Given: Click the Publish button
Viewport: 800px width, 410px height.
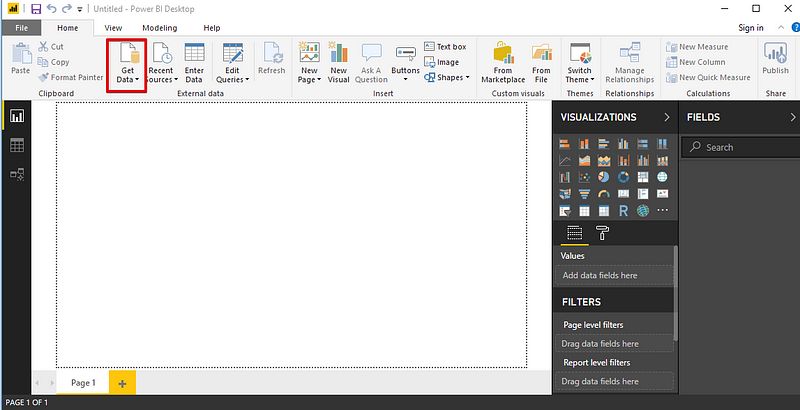Looking at the screenshot, I should [x=776, y=59].
